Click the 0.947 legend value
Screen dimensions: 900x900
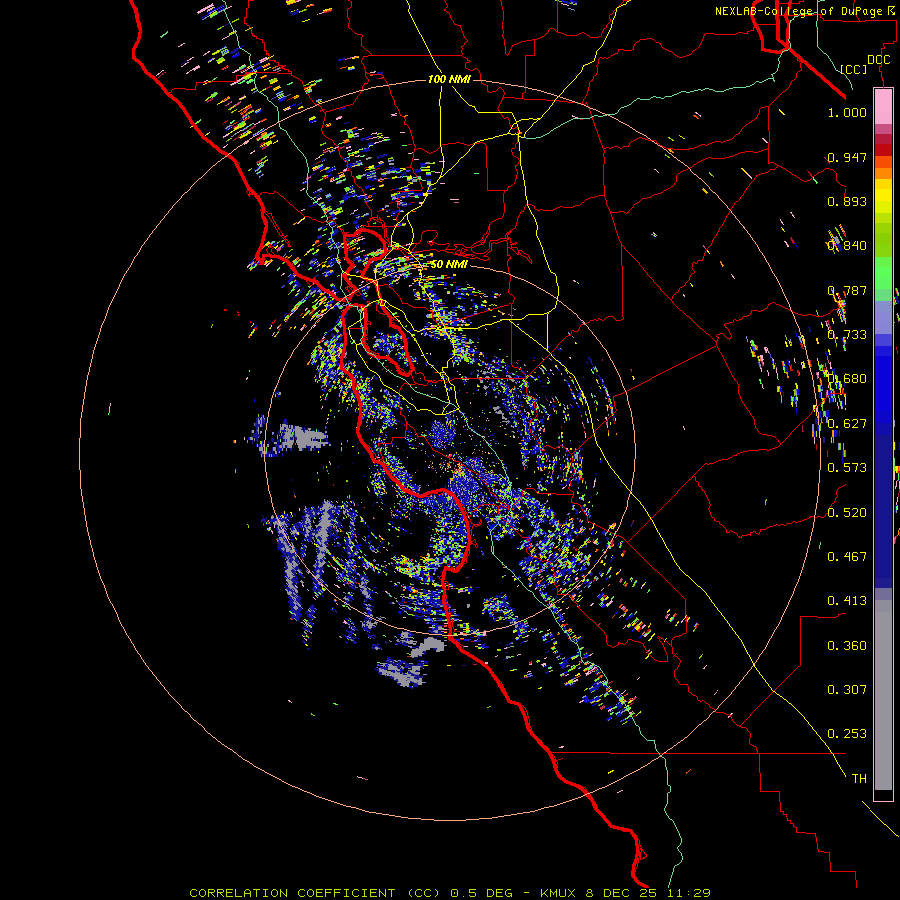coord(847,157)
